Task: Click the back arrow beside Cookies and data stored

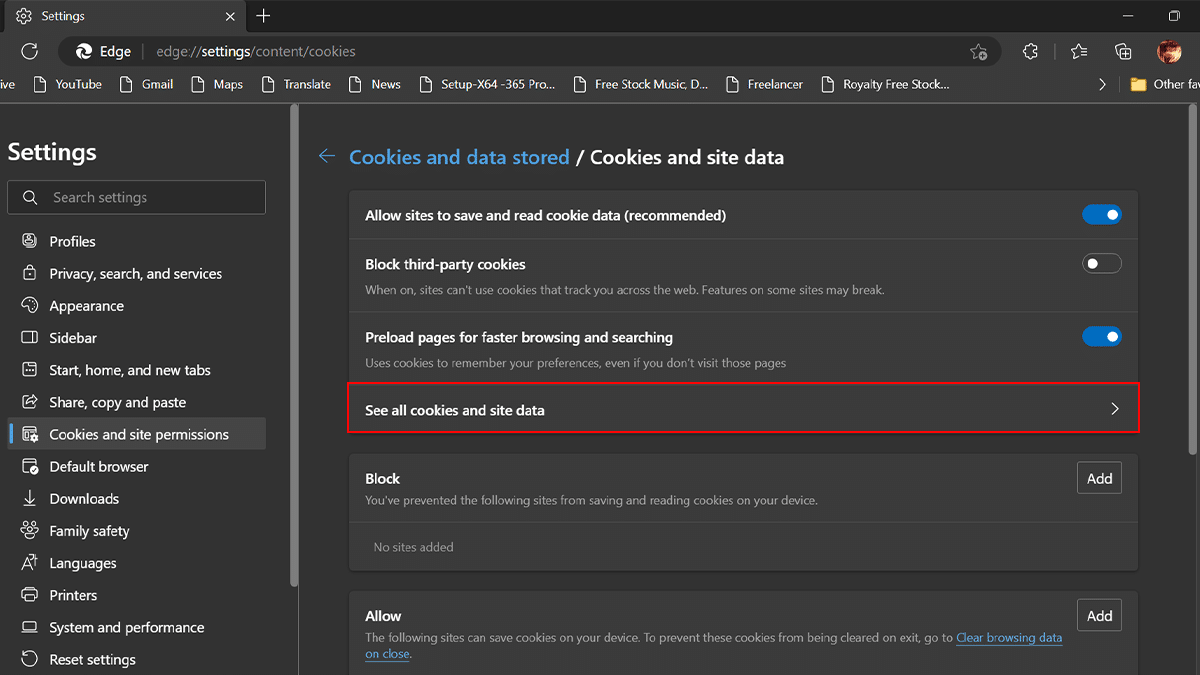Action: coord(326,156)
